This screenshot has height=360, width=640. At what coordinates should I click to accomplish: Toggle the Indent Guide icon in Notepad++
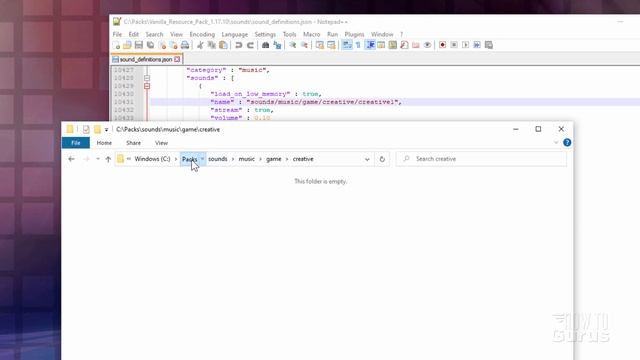coord(370,45)
